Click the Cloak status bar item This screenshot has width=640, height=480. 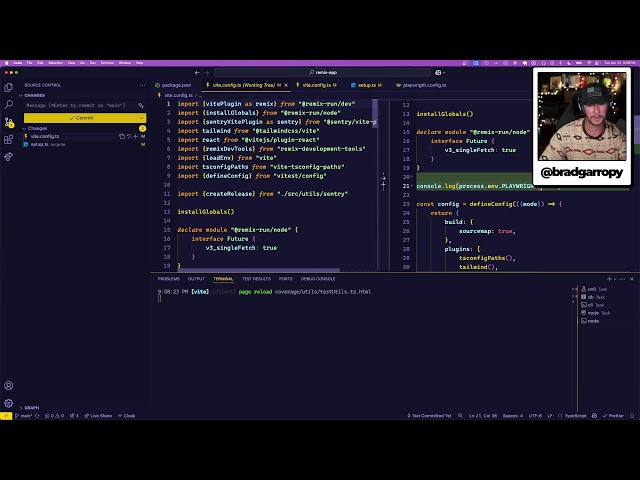point(127,416)
